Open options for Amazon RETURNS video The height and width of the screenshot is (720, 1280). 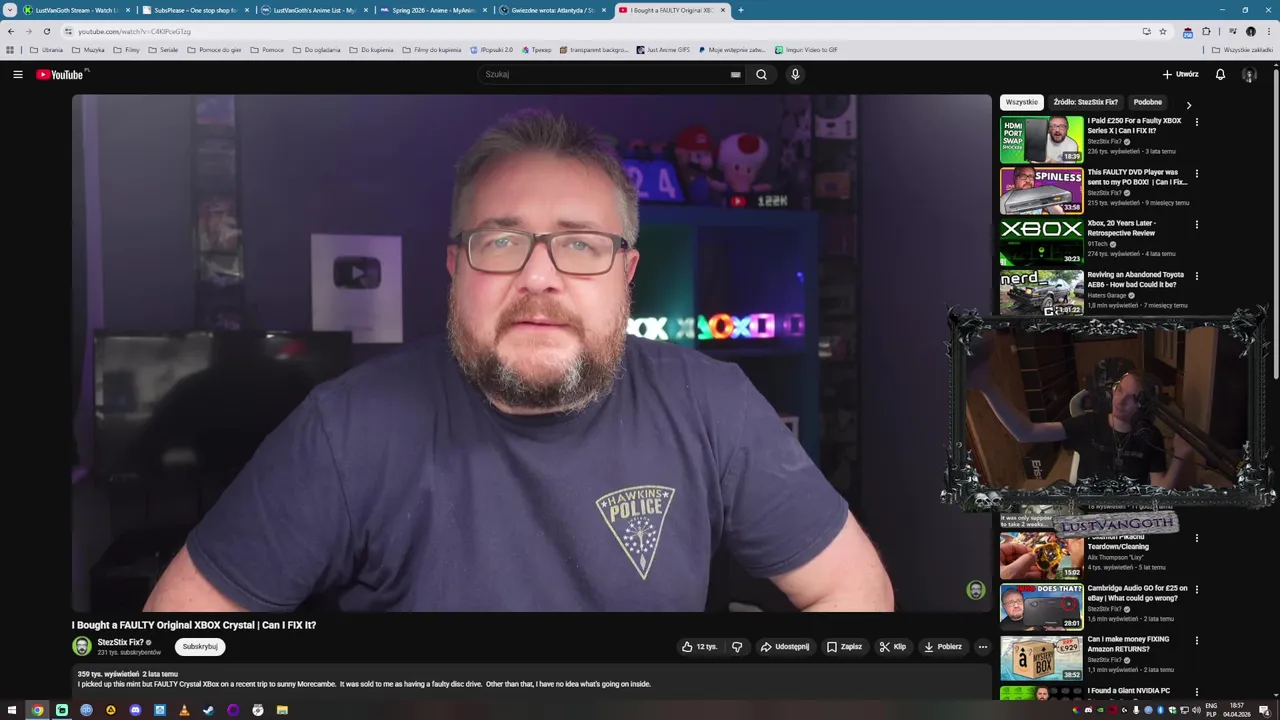pyautogui.click(x=1196, y=640)
